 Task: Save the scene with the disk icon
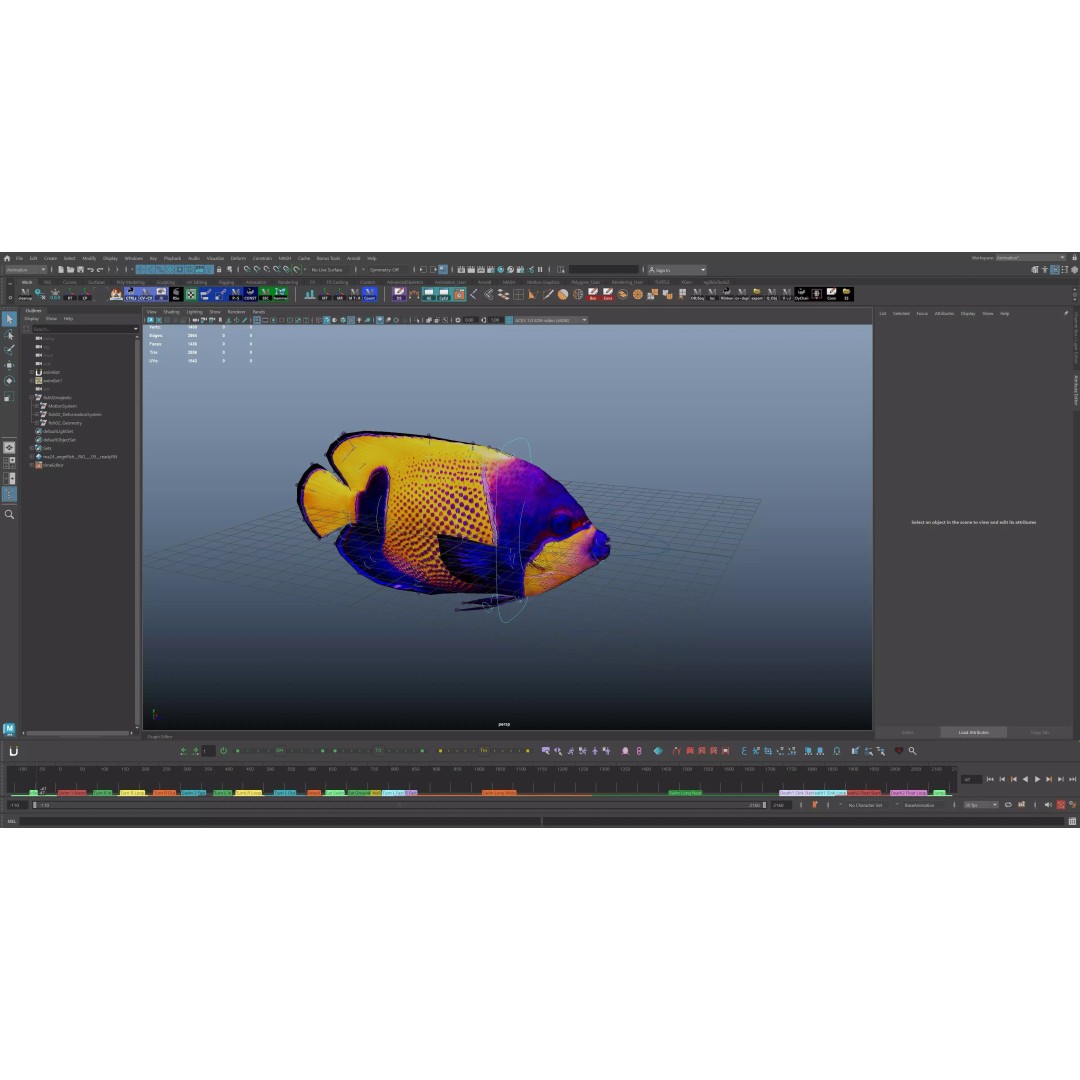[80, 270]
